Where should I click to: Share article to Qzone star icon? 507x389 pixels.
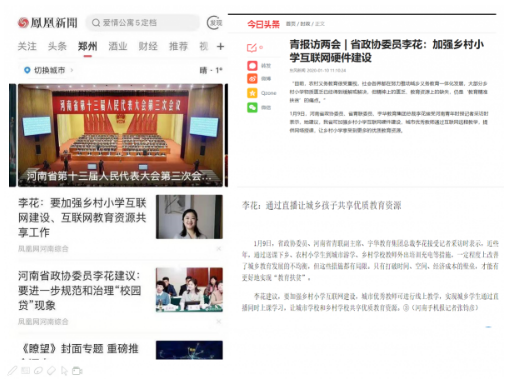pyautogui.click(x=252, y=93)
